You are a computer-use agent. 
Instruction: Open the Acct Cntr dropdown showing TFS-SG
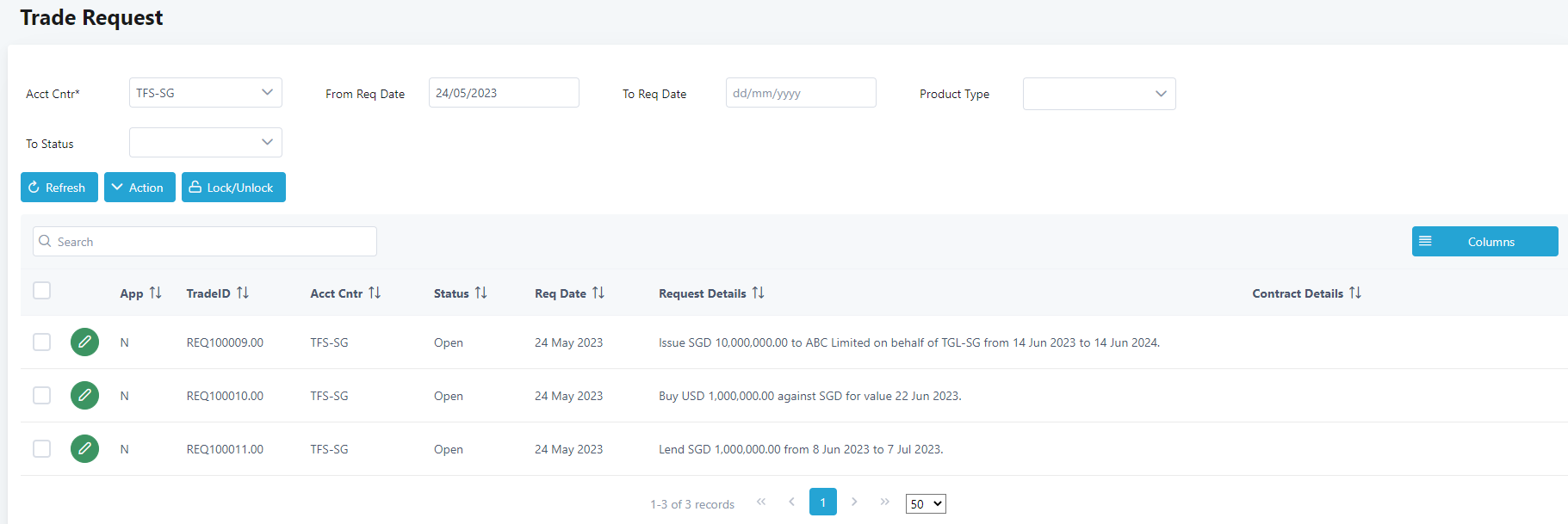[x=205, y=93]
